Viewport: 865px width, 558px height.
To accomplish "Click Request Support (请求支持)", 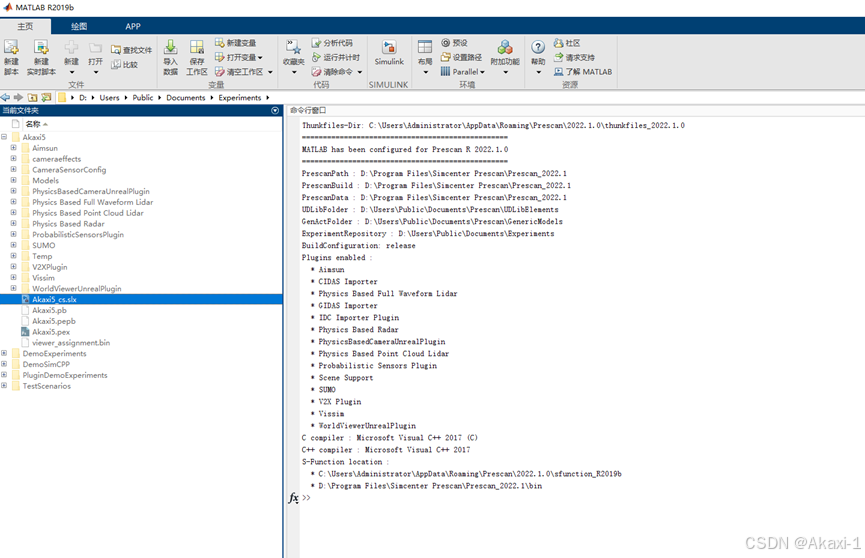I will click(574, 57).
